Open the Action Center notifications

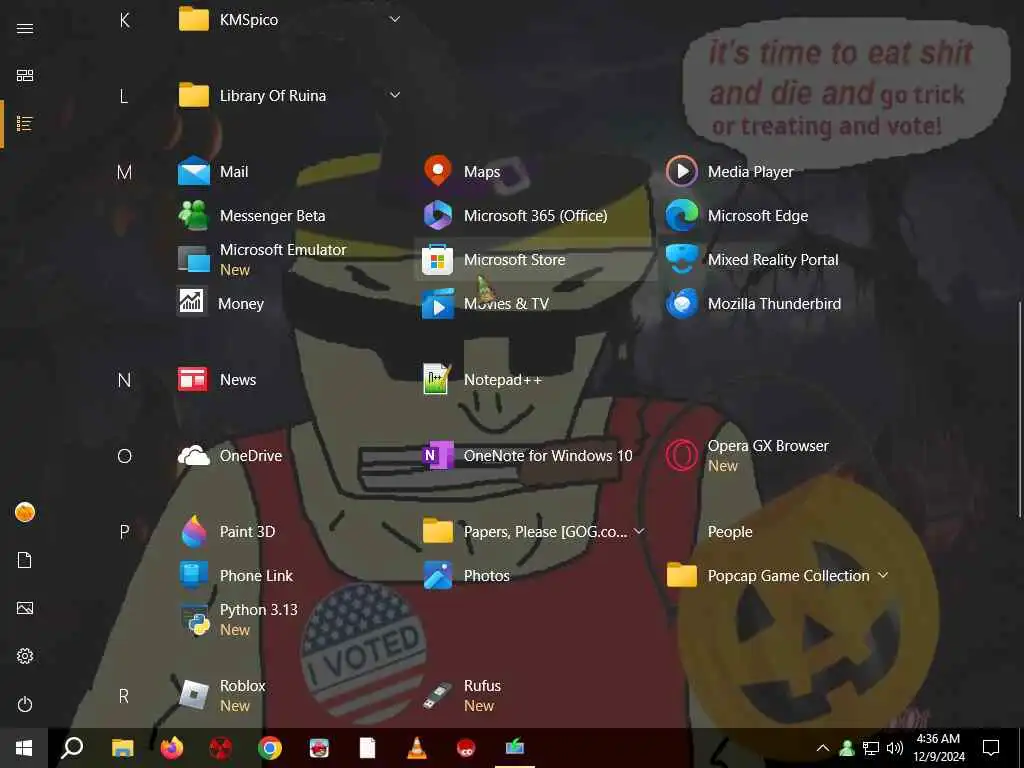(991, 748)
